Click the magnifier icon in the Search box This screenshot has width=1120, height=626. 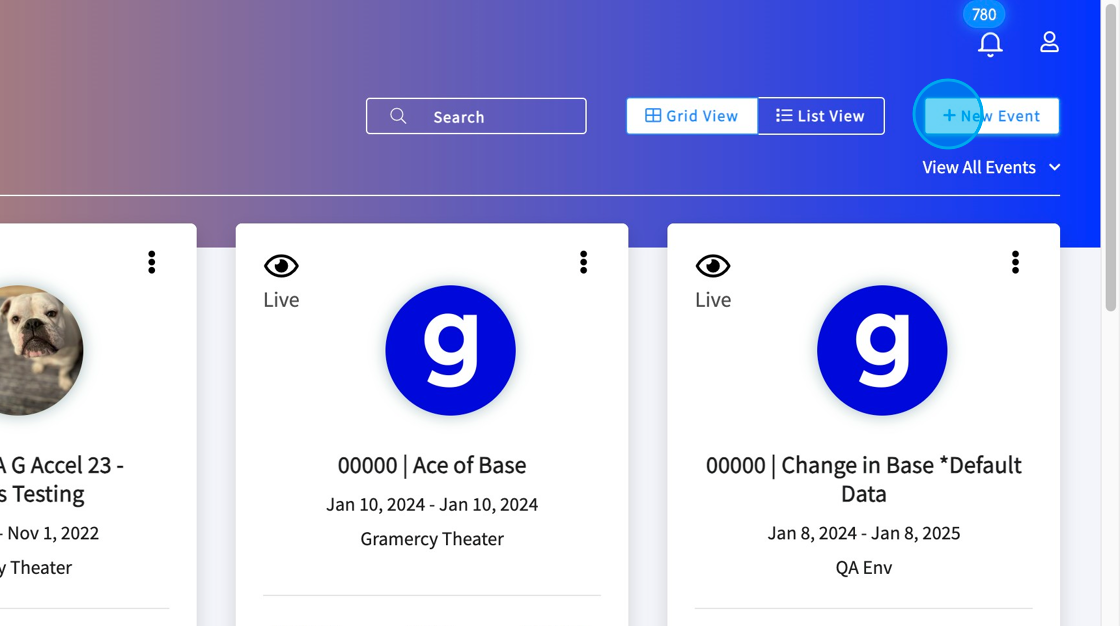(399, 116)
